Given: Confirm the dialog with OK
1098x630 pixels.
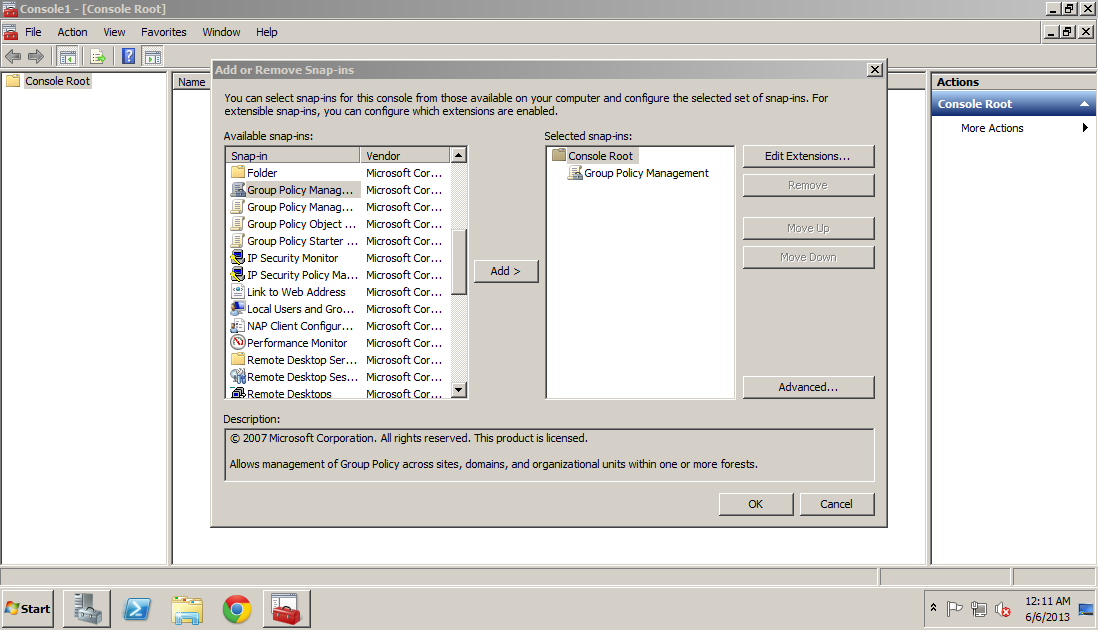Looking at the screenshot, I should (x=756, y=504).
